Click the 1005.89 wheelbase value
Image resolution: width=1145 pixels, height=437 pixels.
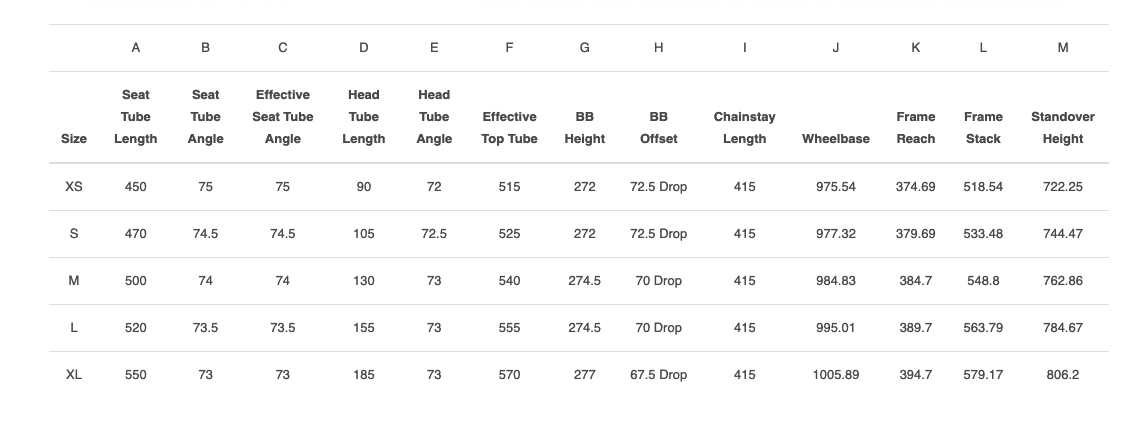coord(835,375)
